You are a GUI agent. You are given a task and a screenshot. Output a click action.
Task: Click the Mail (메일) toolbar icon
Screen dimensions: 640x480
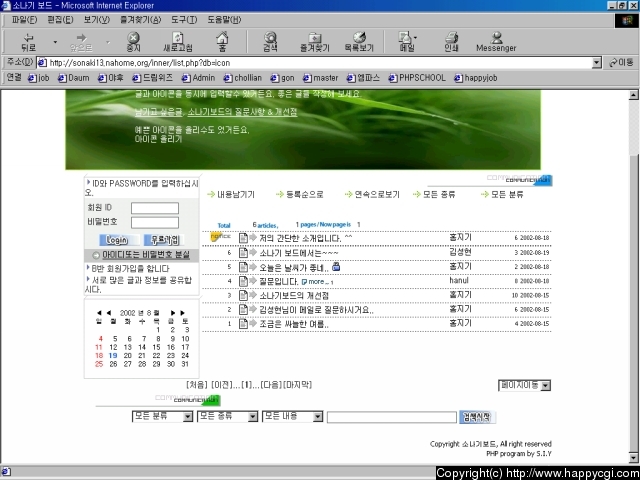407,42
